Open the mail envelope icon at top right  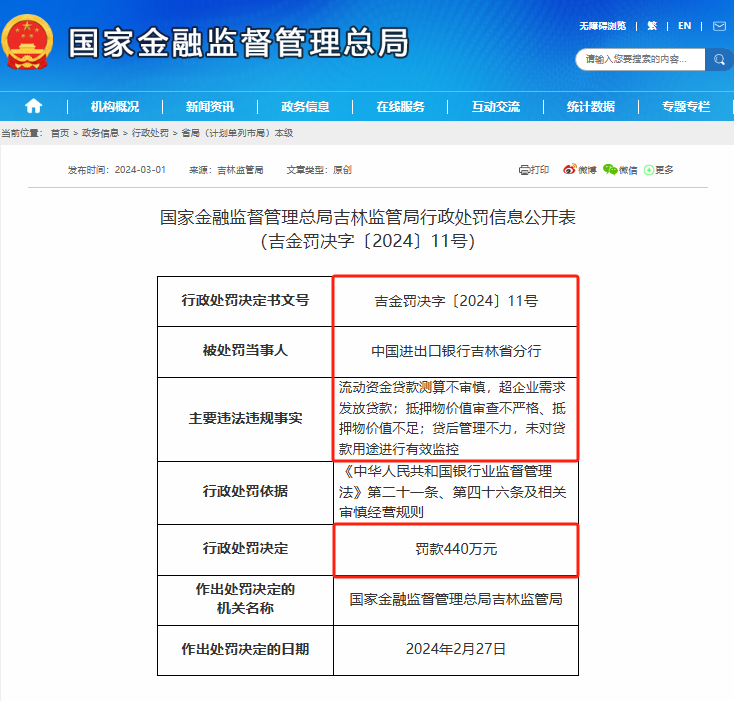[x=719, y=25]
